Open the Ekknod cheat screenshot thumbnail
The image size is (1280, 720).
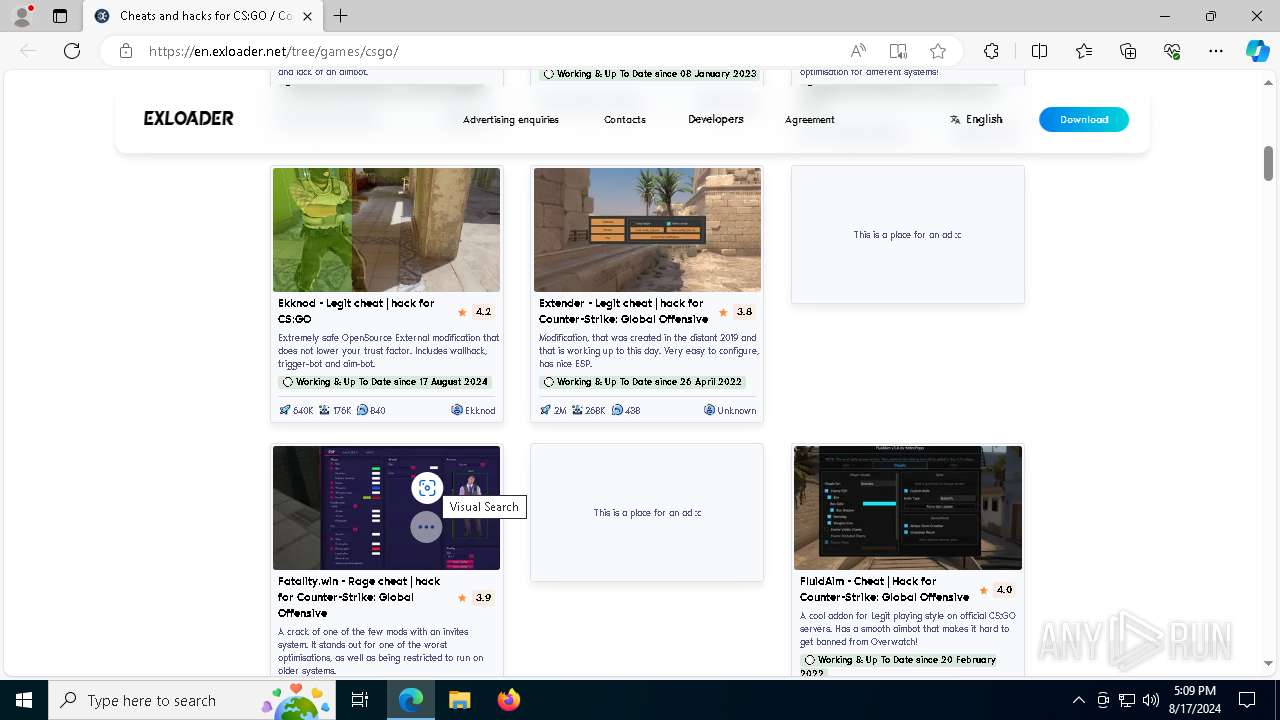(386, 230)
